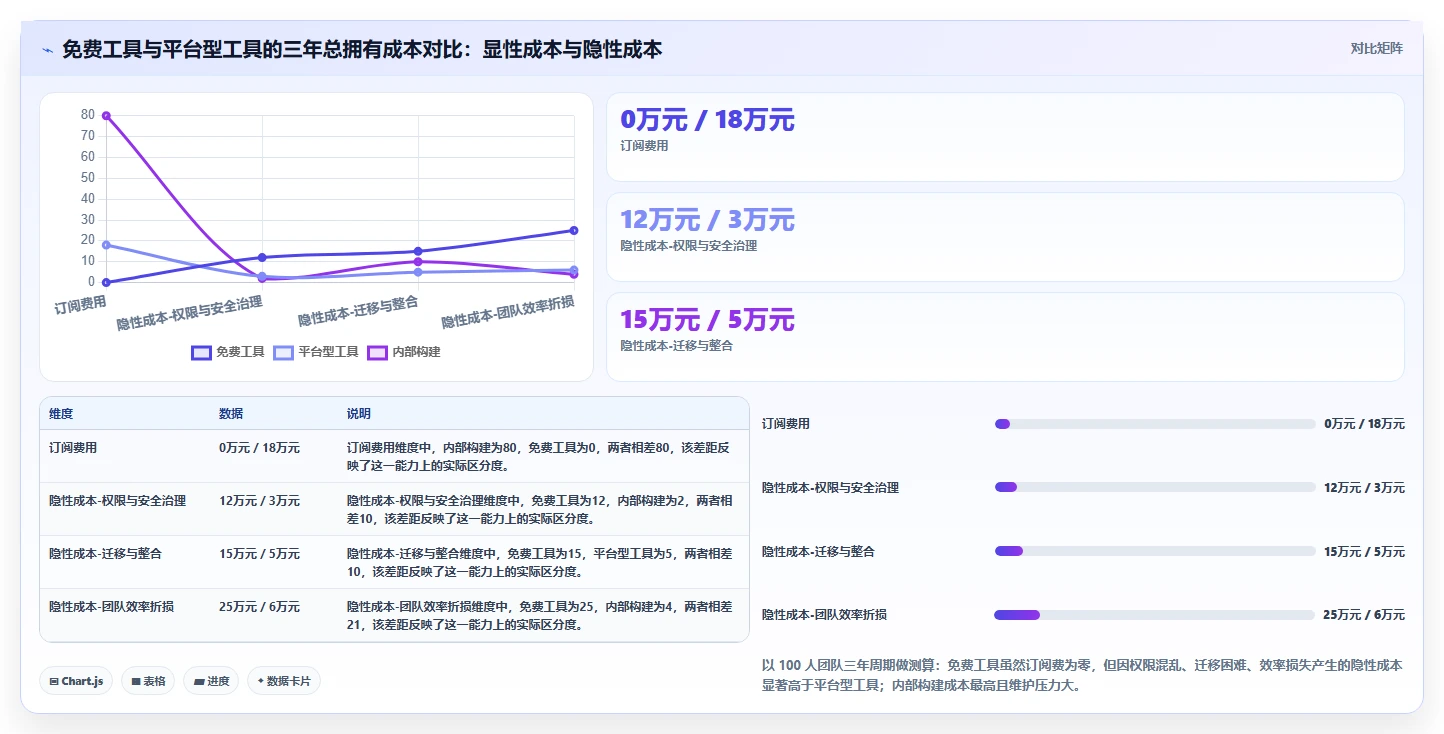1444x734 pixels.
Task: Click the 隐性成本-权限与安全治理 progress bar
Action: pyautogui.click(x=1155, y=487)
